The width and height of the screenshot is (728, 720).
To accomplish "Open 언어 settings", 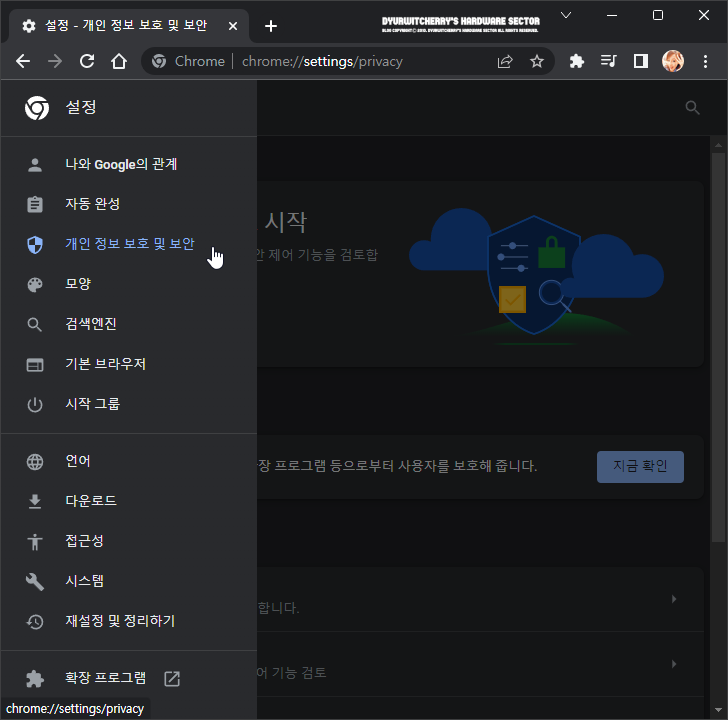I will [129, 461].
